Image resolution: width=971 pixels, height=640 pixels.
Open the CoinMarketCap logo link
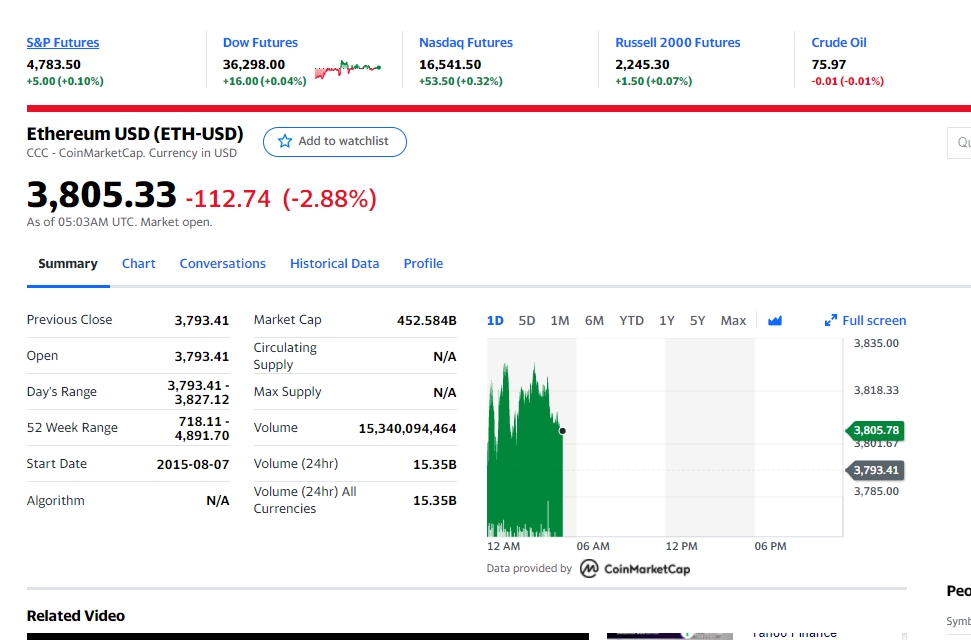[635, 568]
